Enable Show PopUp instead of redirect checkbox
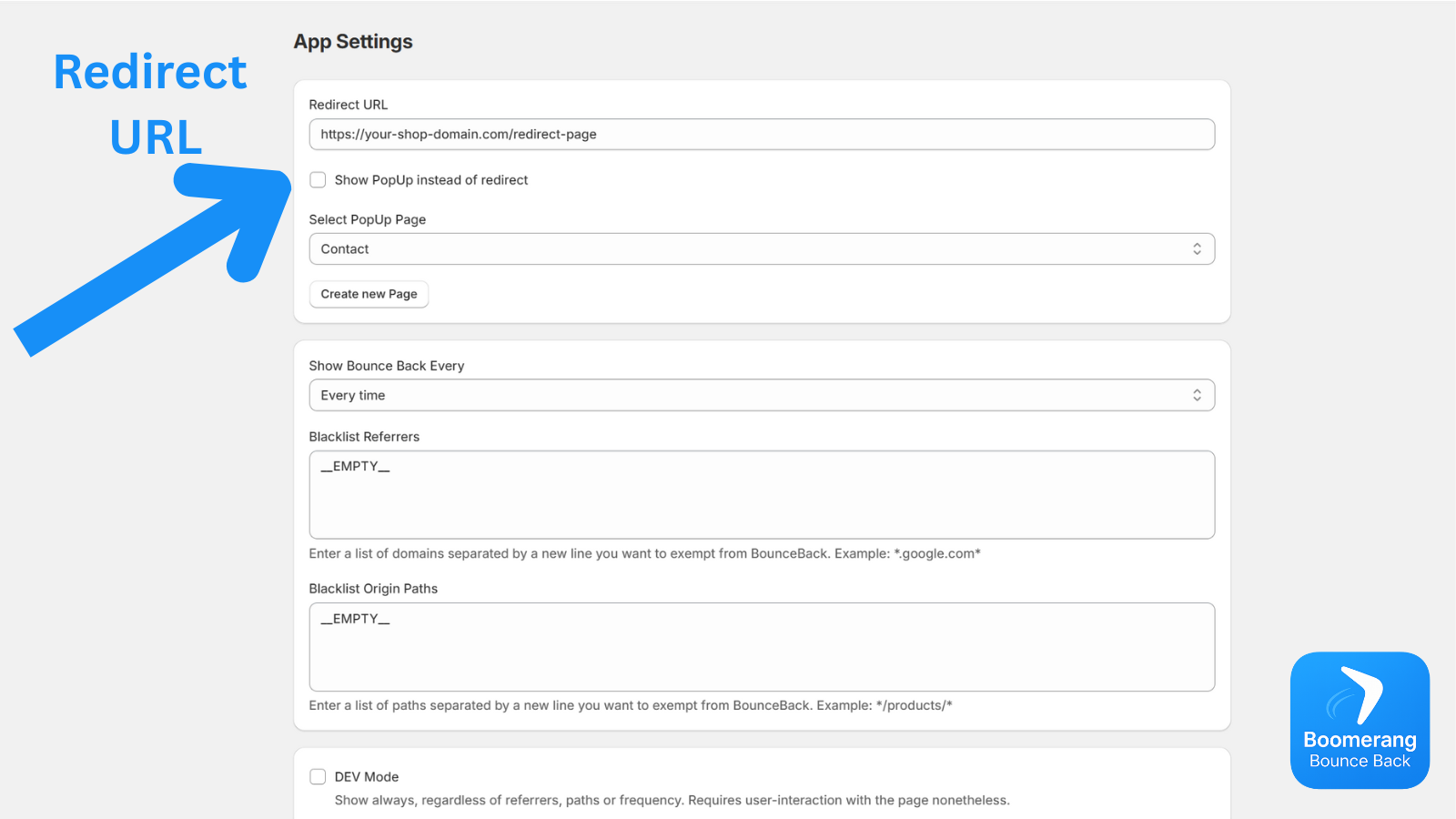Viewport: 1456px width, 819px height. click(318, 180)
